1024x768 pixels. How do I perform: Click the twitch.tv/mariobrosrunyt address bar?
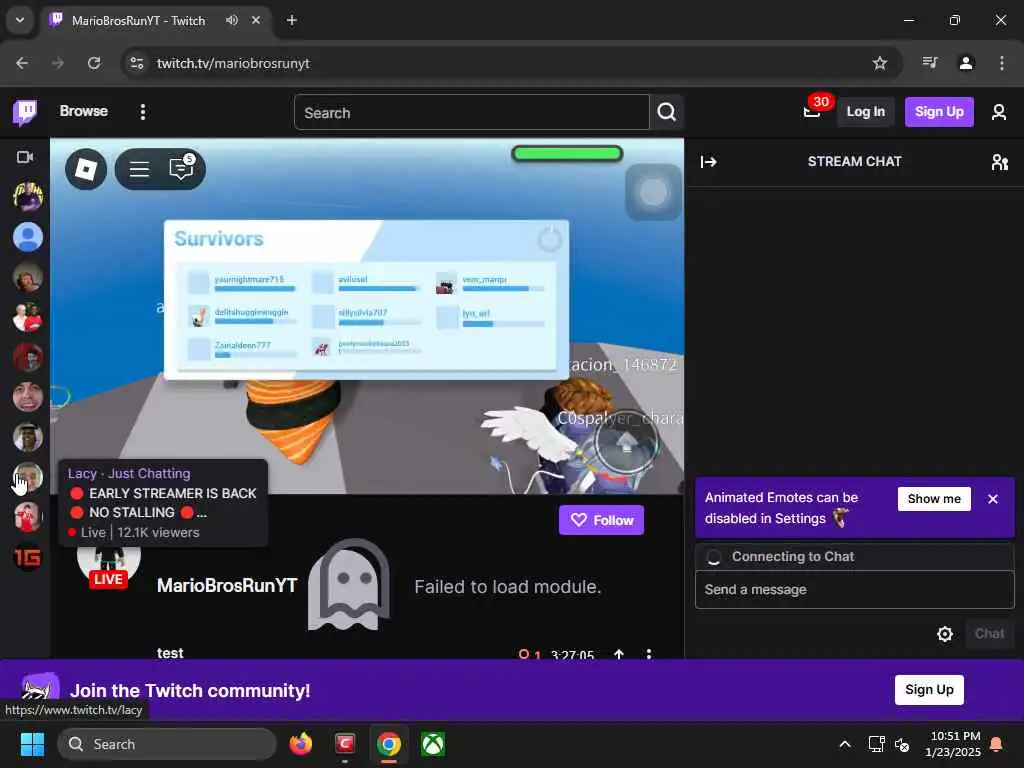tap(233, 63)
